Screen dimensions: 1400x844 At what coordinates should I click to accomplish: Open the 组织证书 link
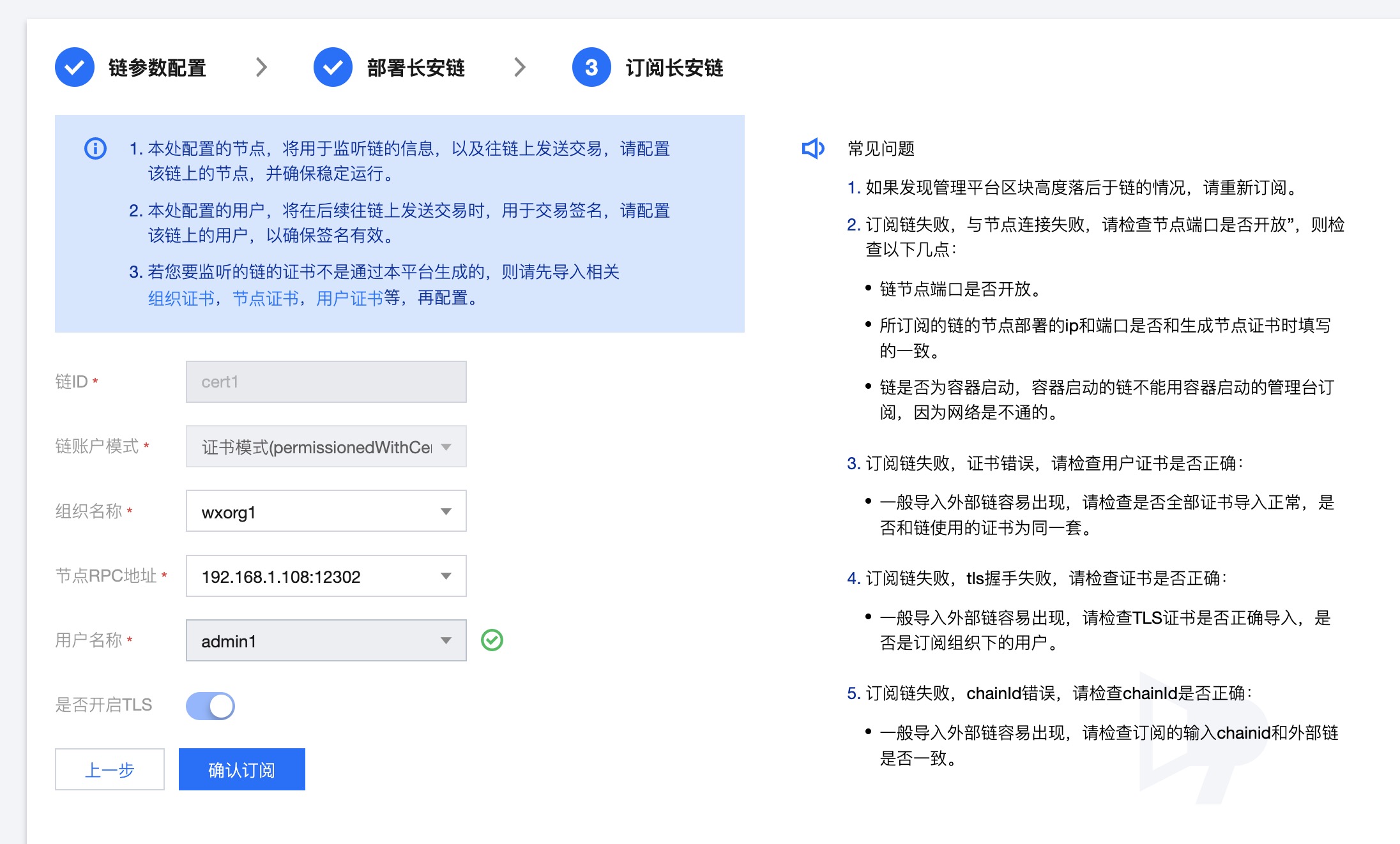[x=181, y=298]
